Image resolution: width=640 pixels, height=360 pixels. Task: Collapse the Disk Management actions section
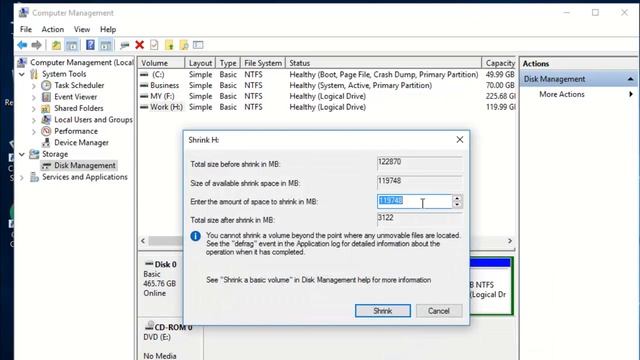631,79
